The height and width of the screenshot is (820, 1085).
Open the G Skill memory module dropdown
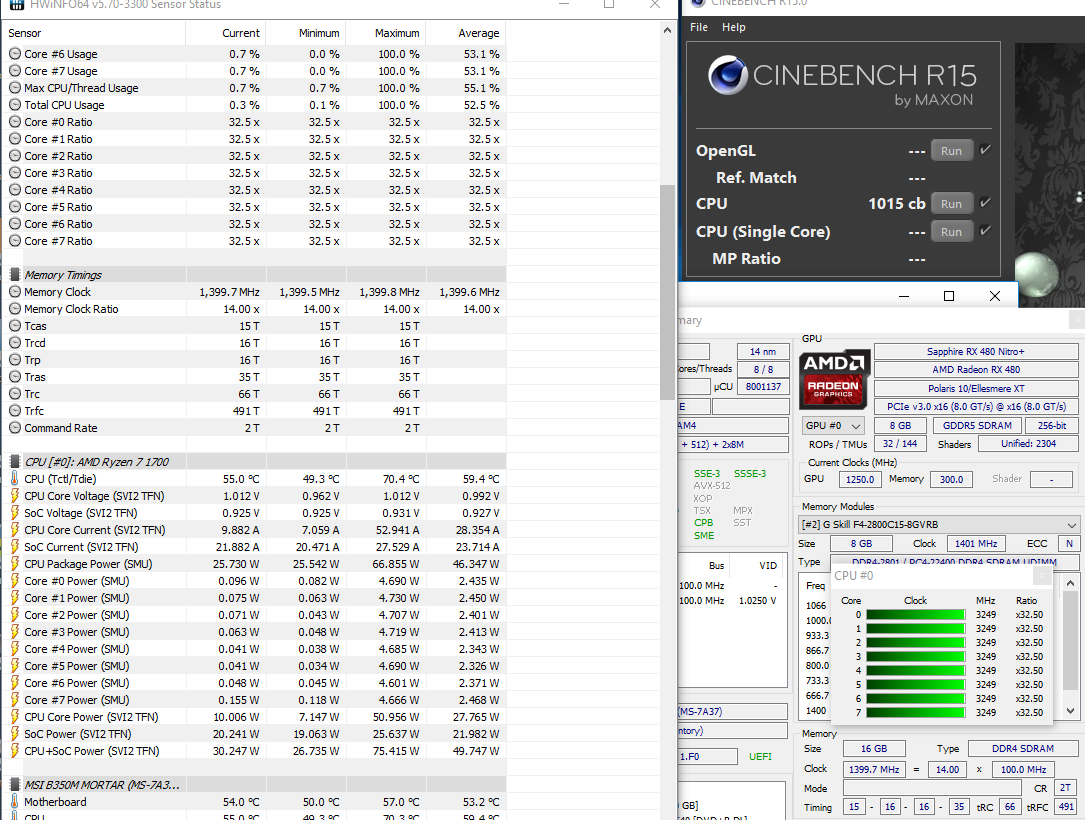coord(1072,524)
